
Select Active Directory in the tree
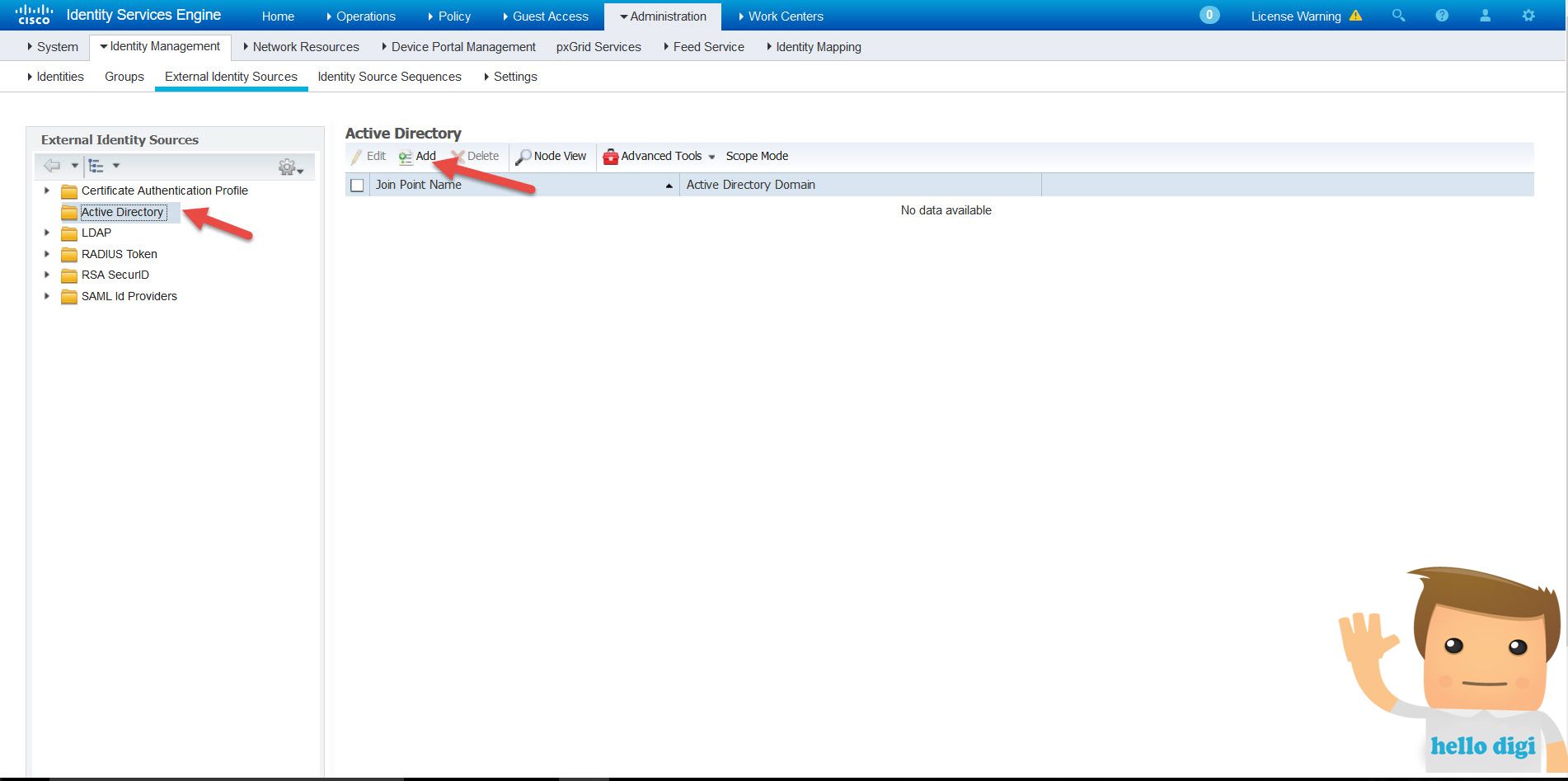122,212
